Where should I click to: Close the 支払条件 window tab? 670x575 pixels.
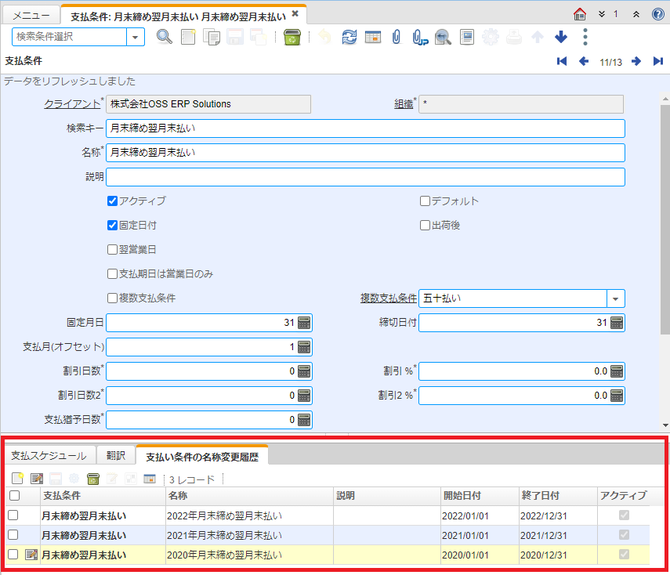[295, 14]
